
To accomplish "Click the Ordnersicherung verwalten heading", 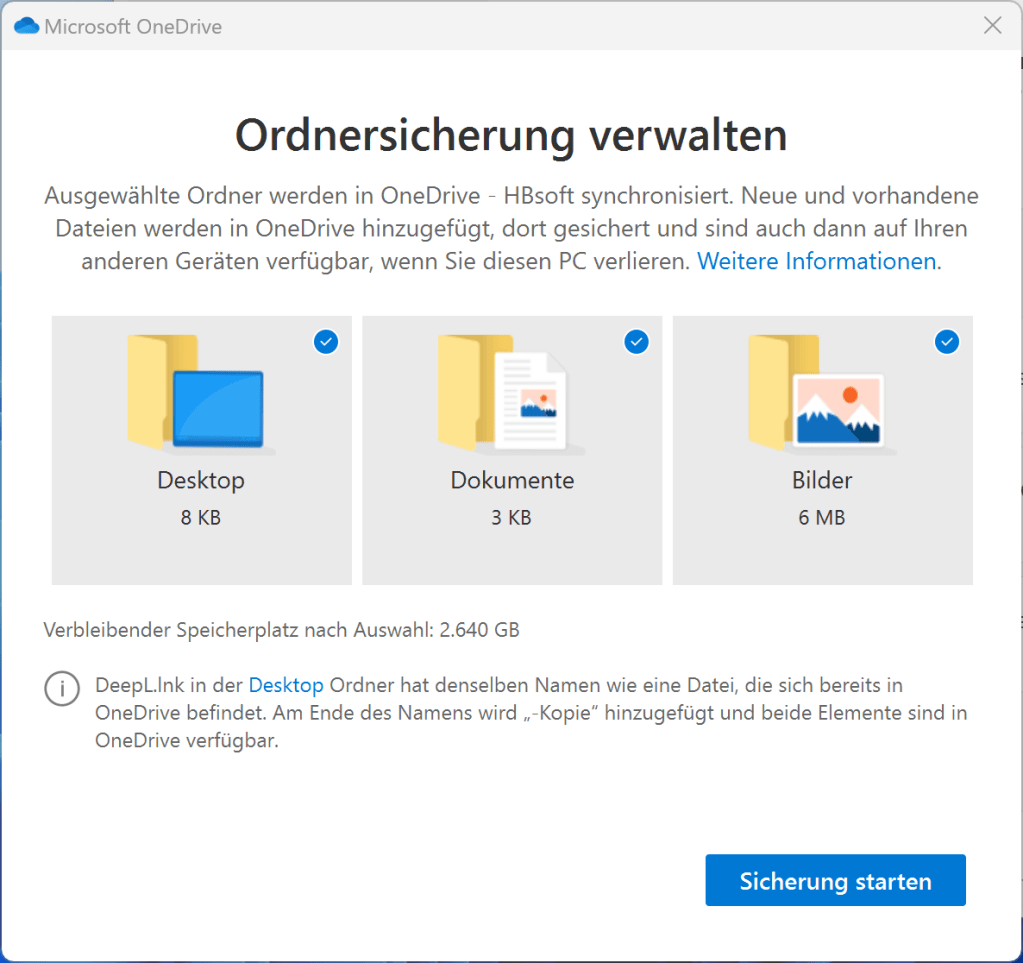I will pos(511,135).
